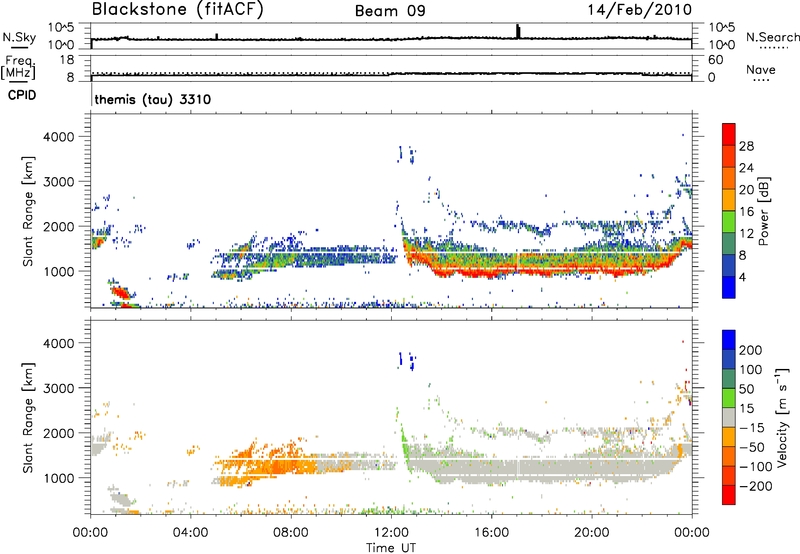This screenshot has height=554, width=800.
Task: Click the '04:00' time tick label
Action: click(x=190, y=533)
